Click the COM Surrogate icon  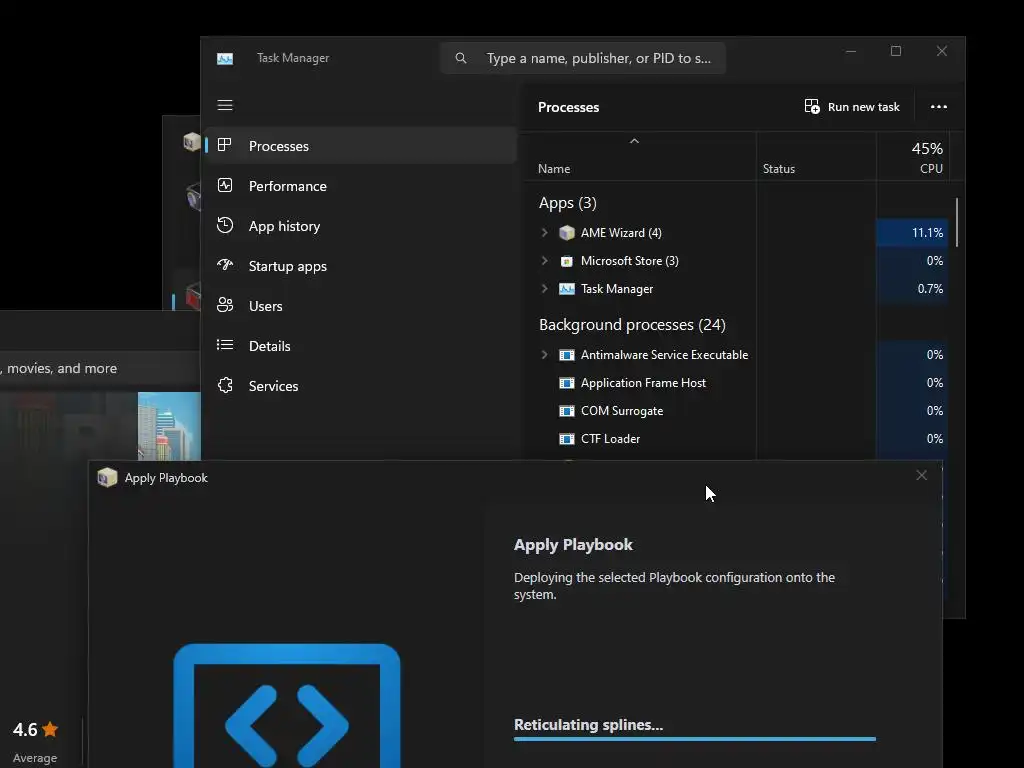pos(567,411)
